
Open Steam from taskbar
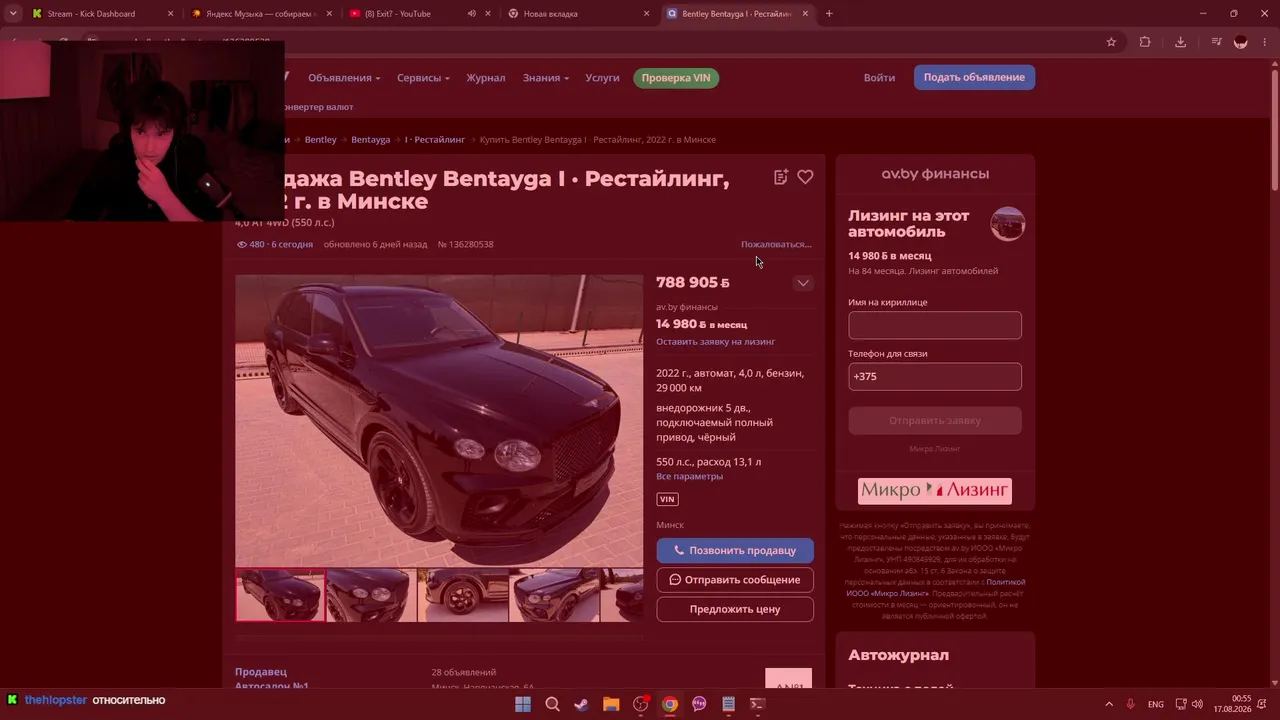[581, 704]
